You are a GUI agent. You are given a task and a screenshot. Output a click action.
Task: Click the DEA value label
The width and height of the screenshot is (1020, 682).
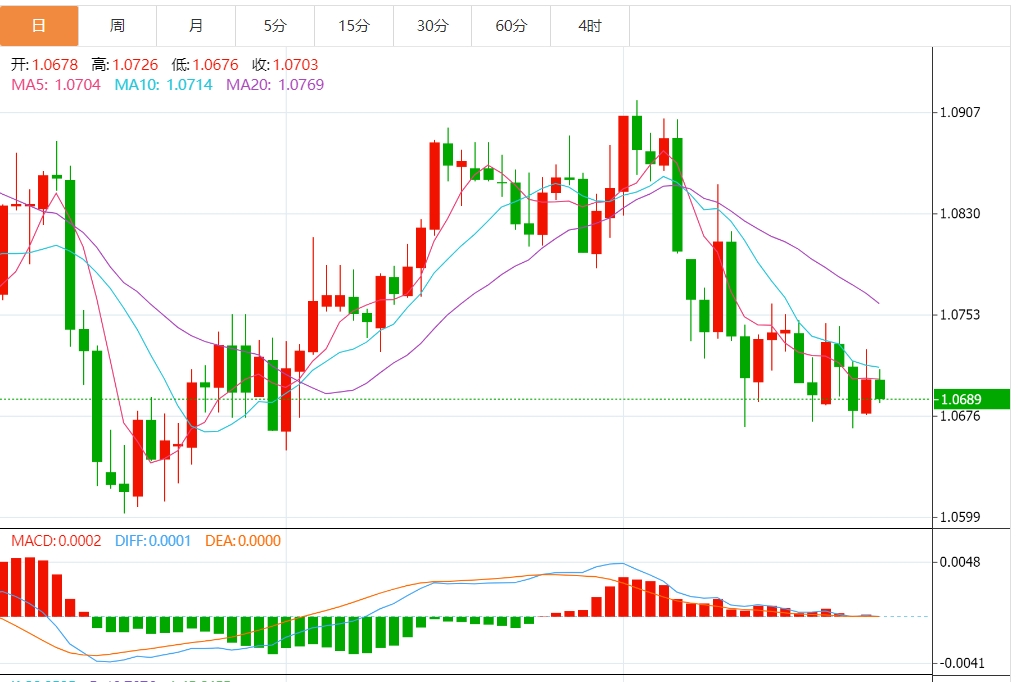(243, 541)
